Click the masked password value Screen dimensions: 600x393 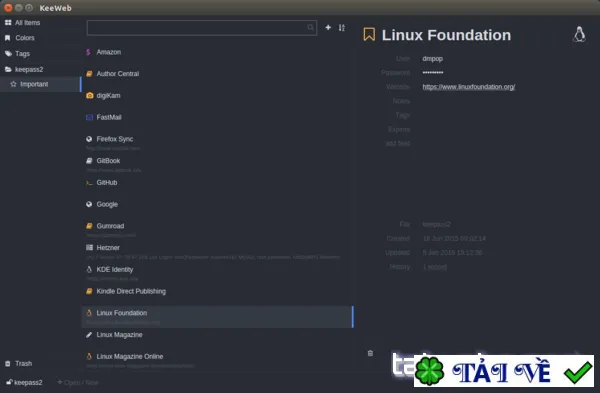(433, 72)
